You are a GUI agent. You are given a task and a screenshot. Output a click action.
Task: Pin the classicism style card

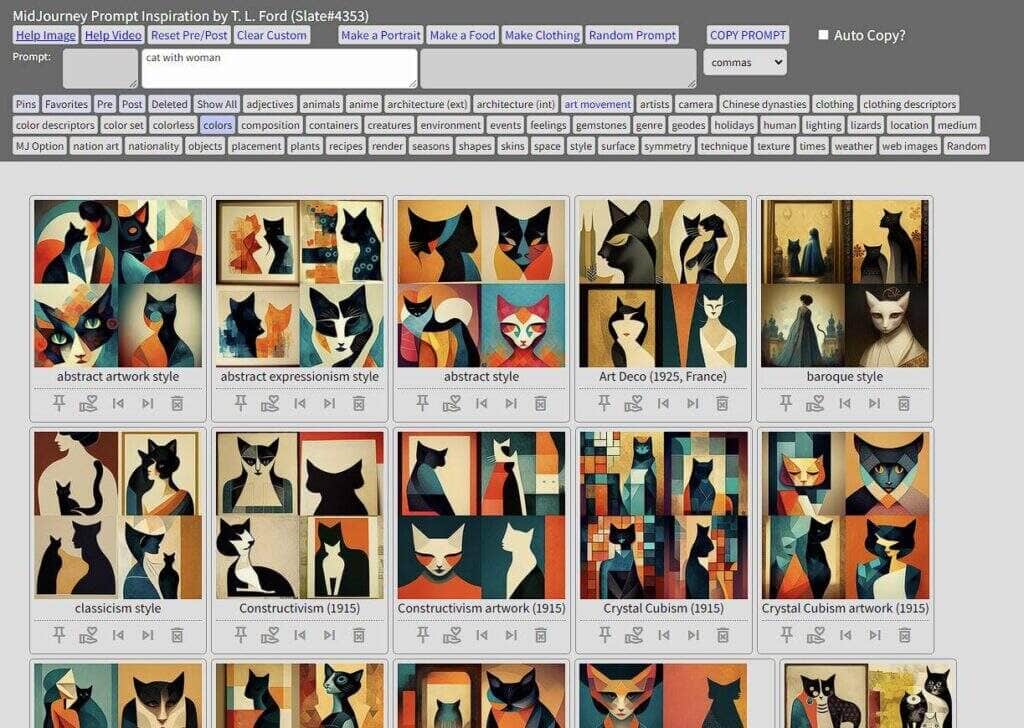[59, 635]
